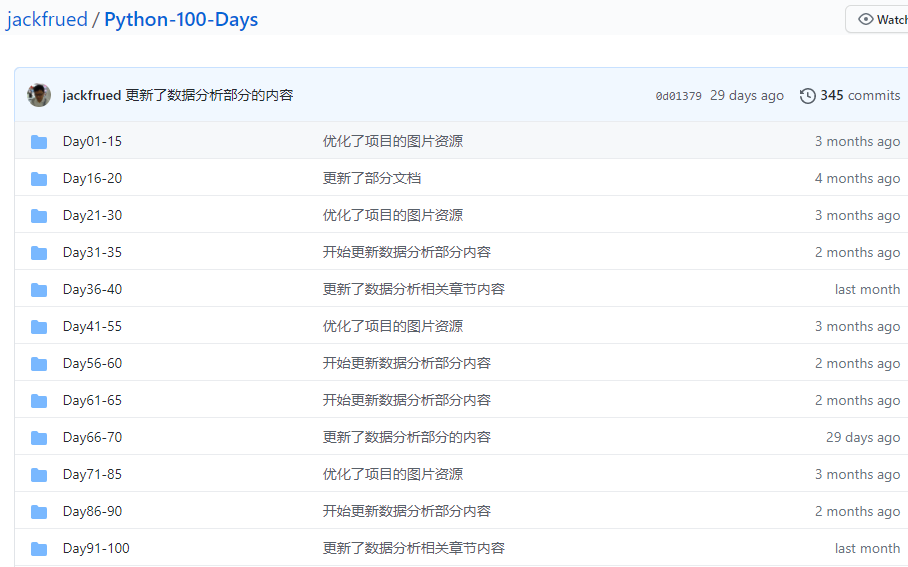Open the Day21-30 folder
This screenshot has height=567, width=908.
click(x=92, y=215)
